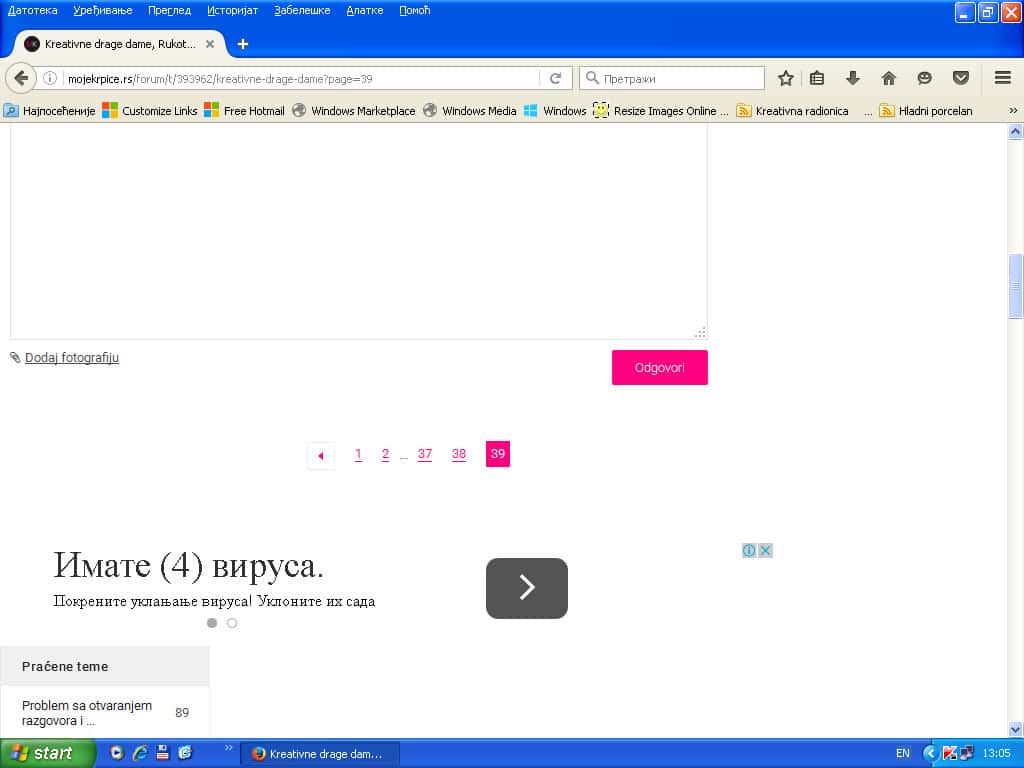
Task: Launch Internet Explorer from quick launch
Action: [x=140, y=752]
